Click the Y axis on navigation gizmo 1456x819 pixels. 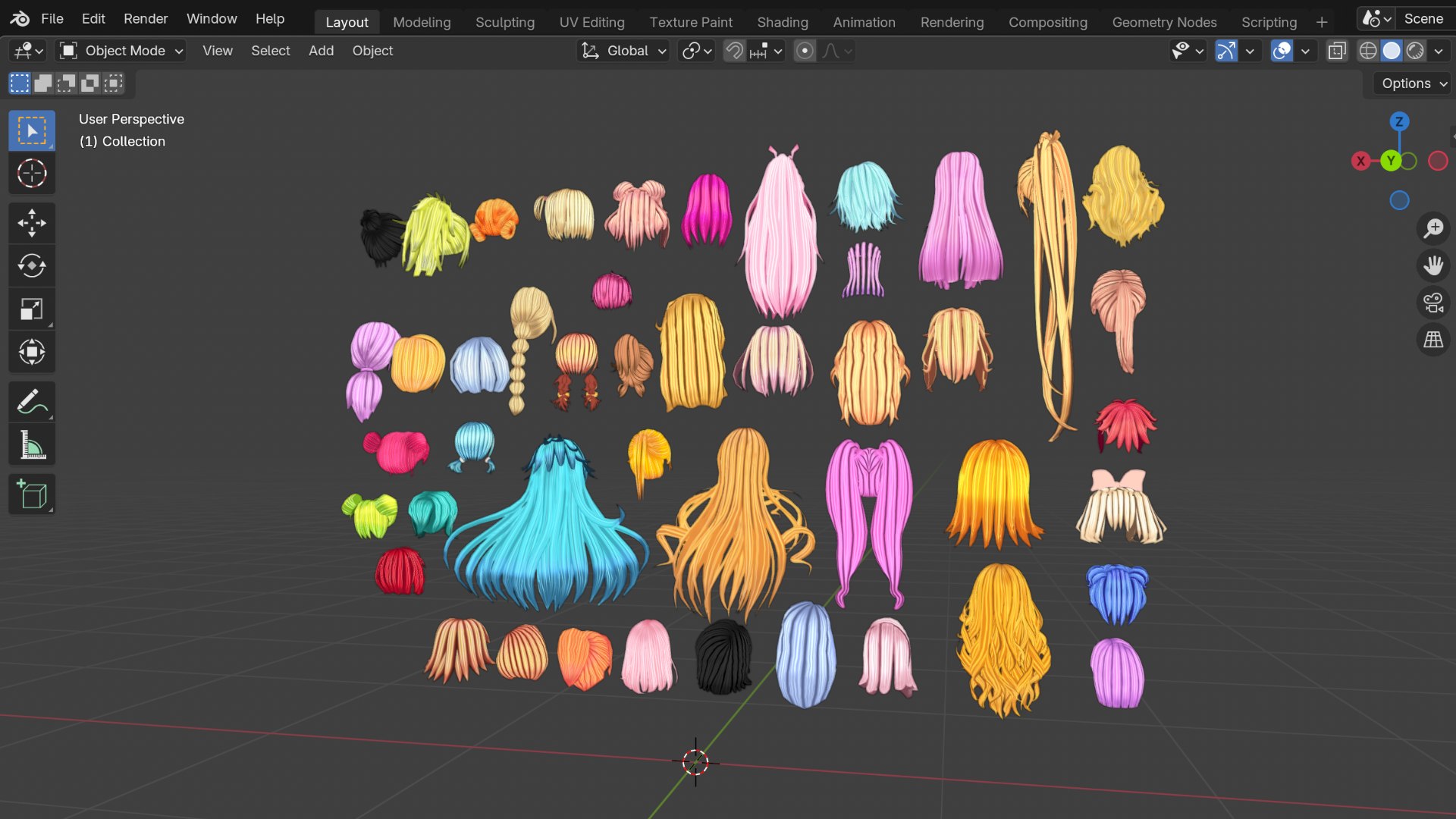(x=1391, y=161)
